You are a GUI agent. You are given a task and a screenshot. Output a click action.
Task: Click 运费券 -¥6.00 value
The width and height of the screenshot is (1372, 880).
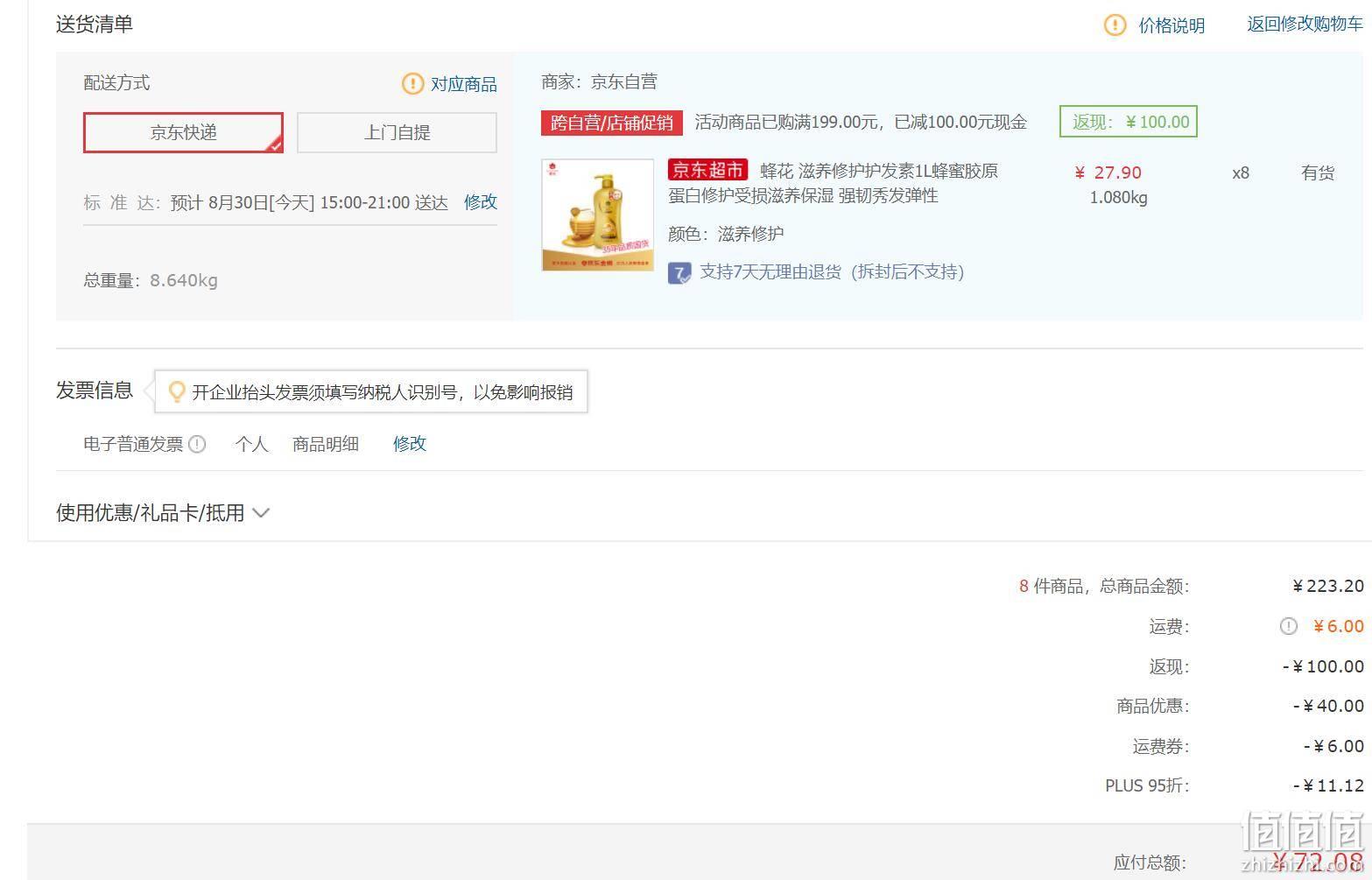[x=1333, y=746]
